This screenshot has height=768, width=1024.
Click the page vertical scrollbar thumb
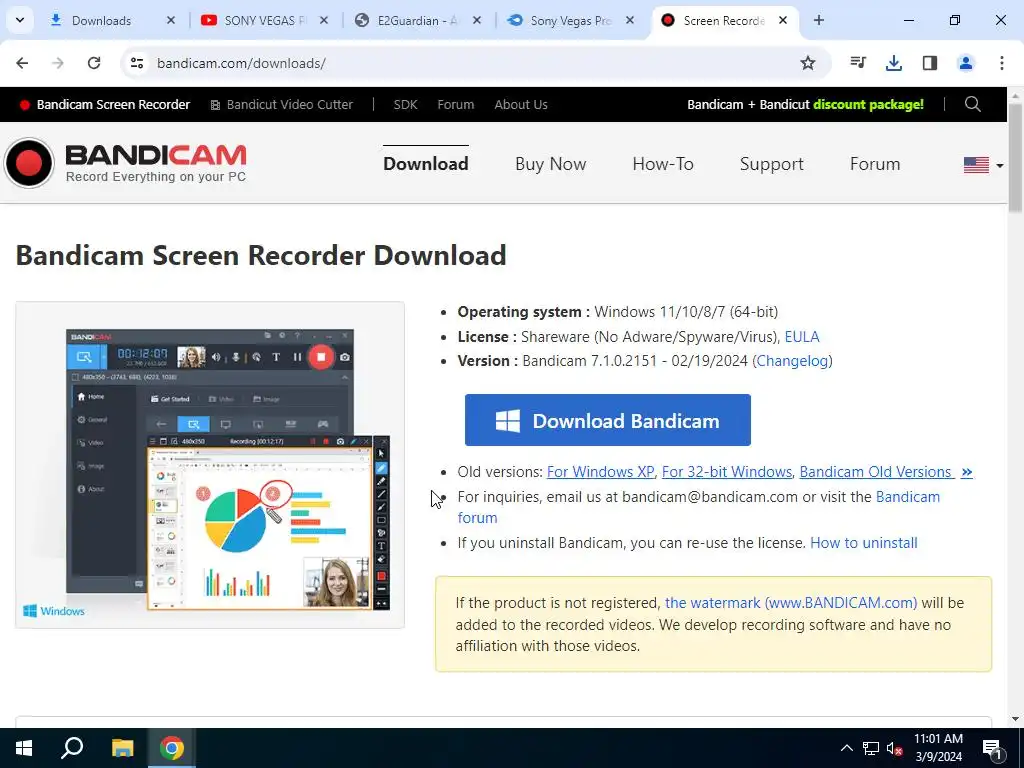[x=1015, y=157]
